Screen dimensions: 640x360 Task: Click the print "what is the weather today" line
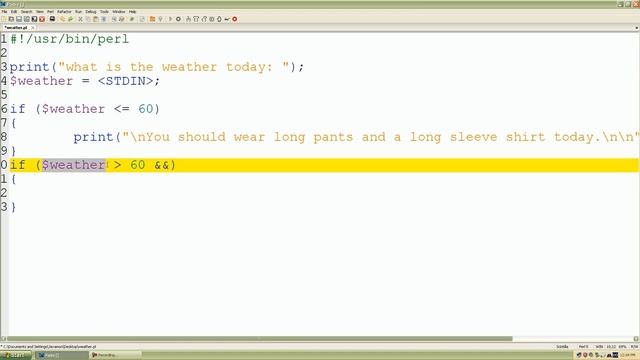157,67
